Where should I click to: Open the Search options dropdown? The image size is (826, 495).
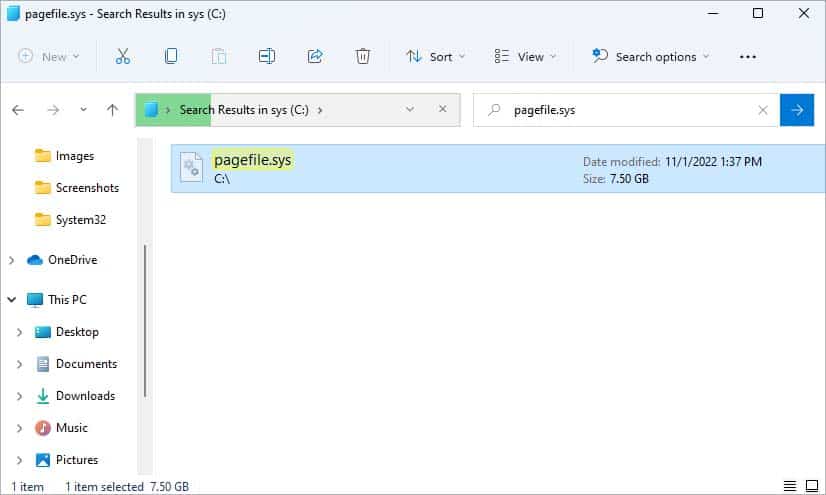[x=650, y=56]
